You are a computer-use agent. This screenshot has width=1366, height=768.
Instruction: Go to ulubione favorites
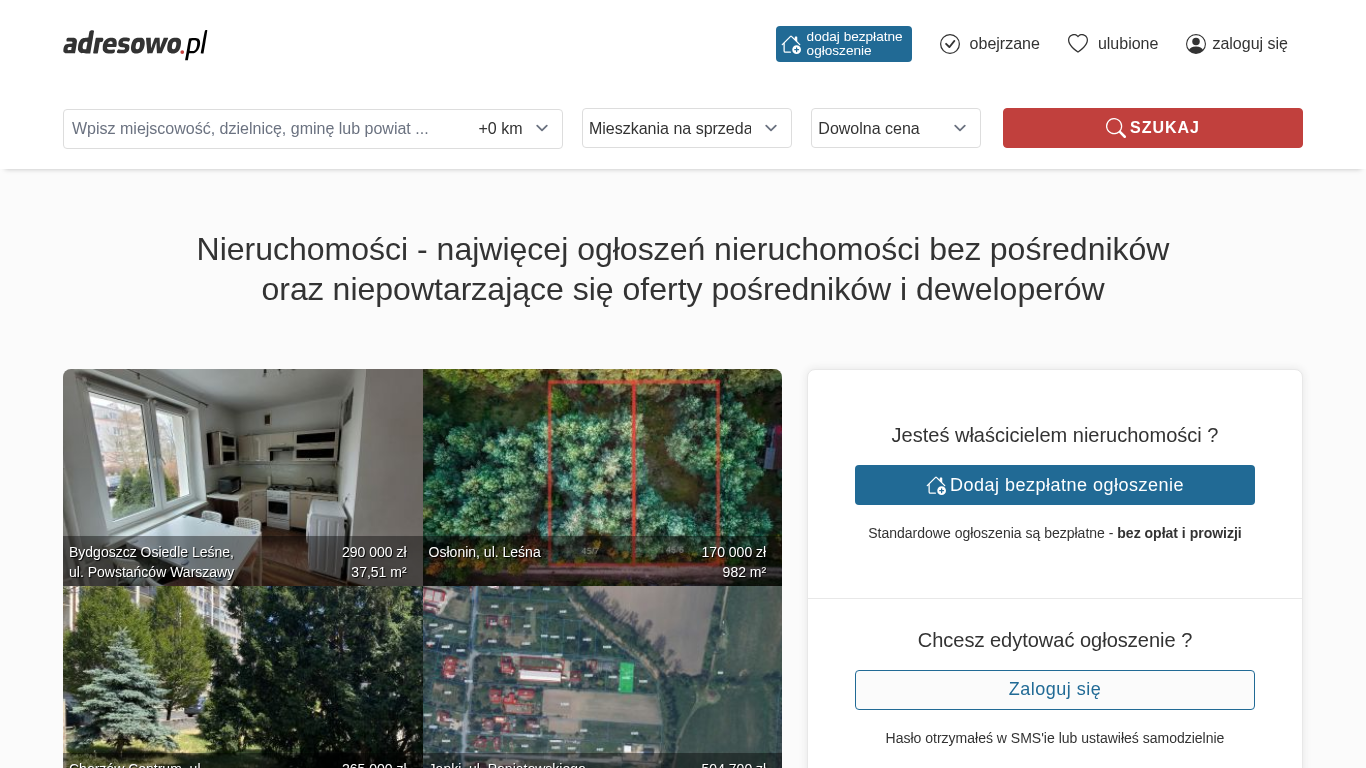point(1127,44)
